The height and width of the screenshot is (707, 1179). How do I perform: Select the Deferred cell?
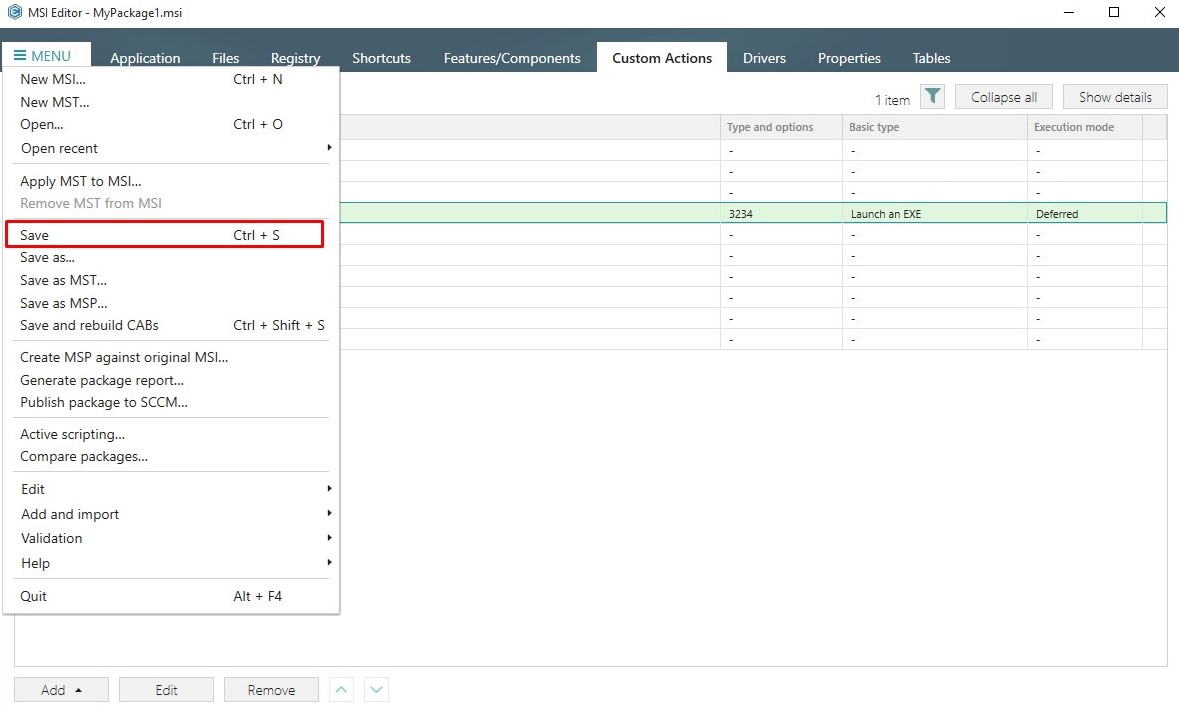(1085, 214)
